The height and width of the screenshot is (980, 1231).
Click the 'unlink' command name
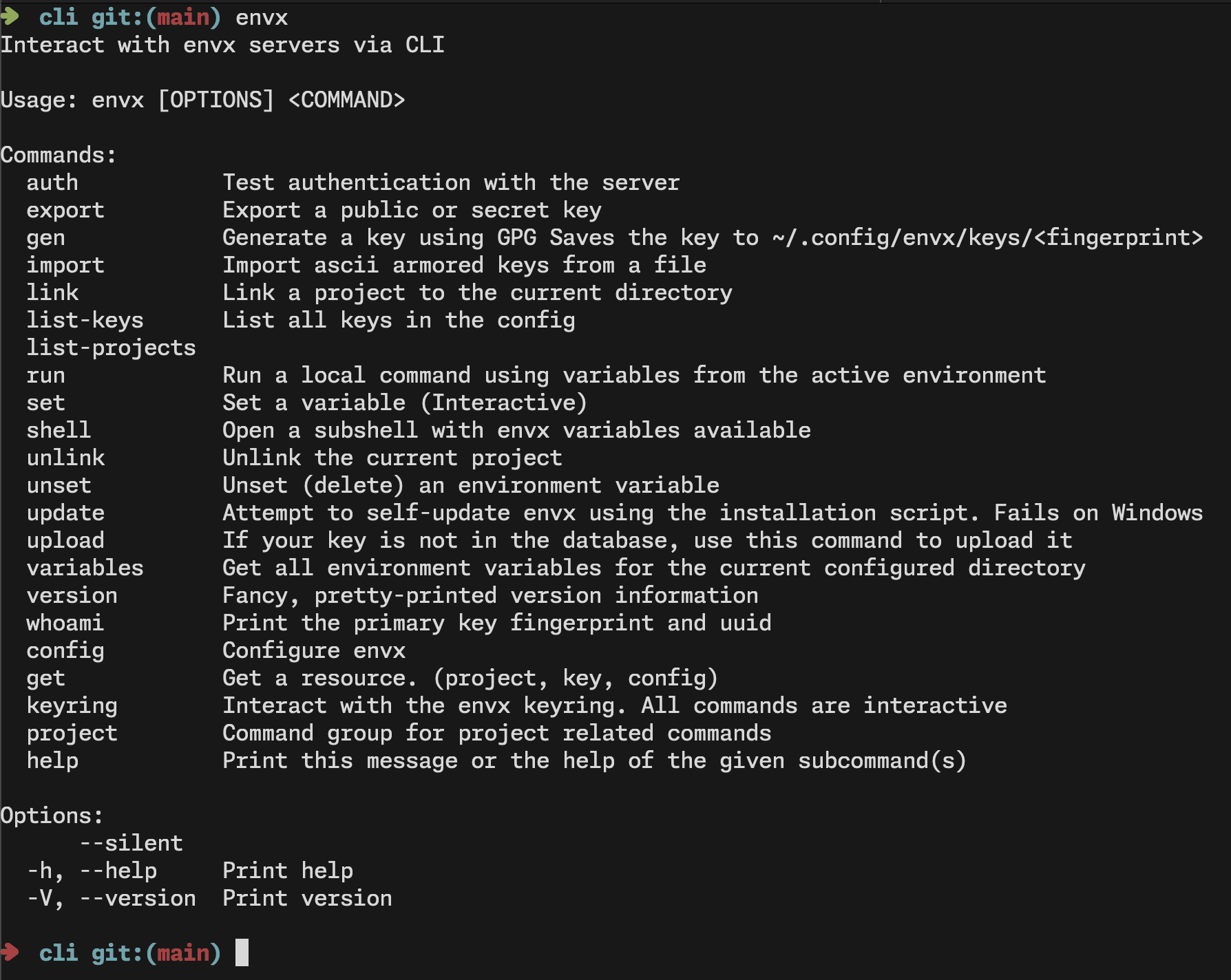point(65,458)
